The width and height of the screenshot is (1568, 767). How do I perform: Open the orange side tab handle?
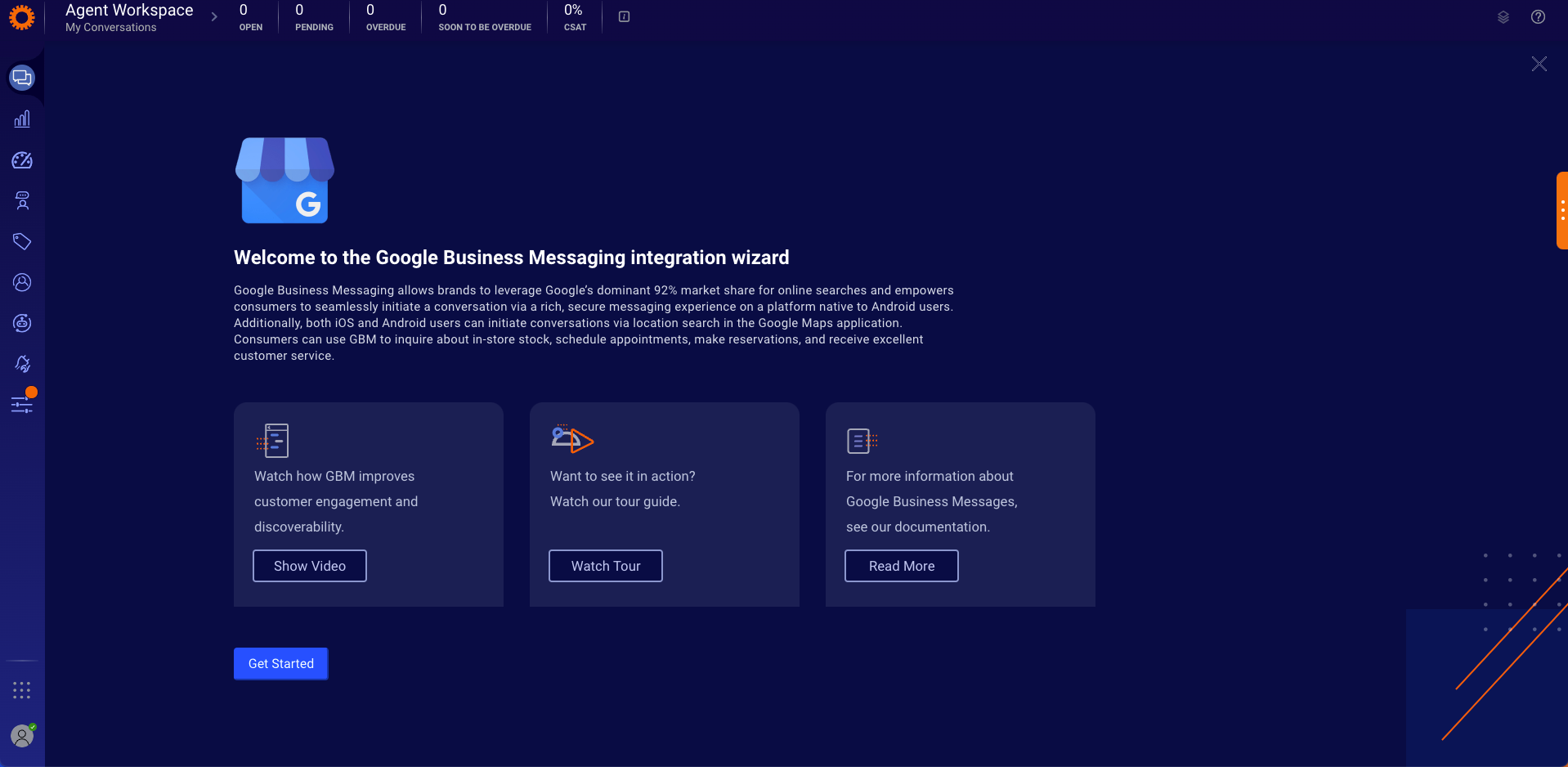tap(1561, 210)
